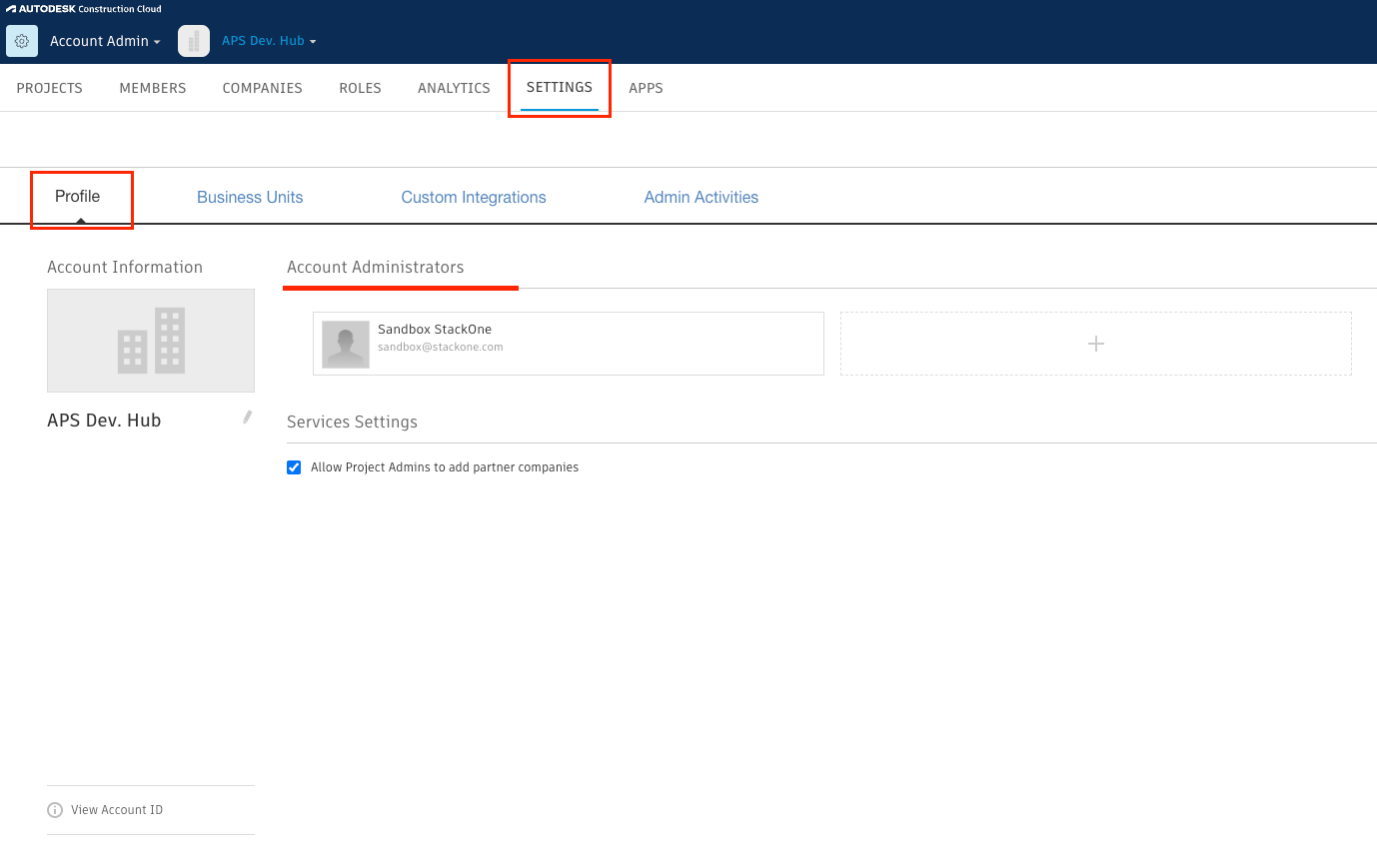Click the Account Information heading

125,267
